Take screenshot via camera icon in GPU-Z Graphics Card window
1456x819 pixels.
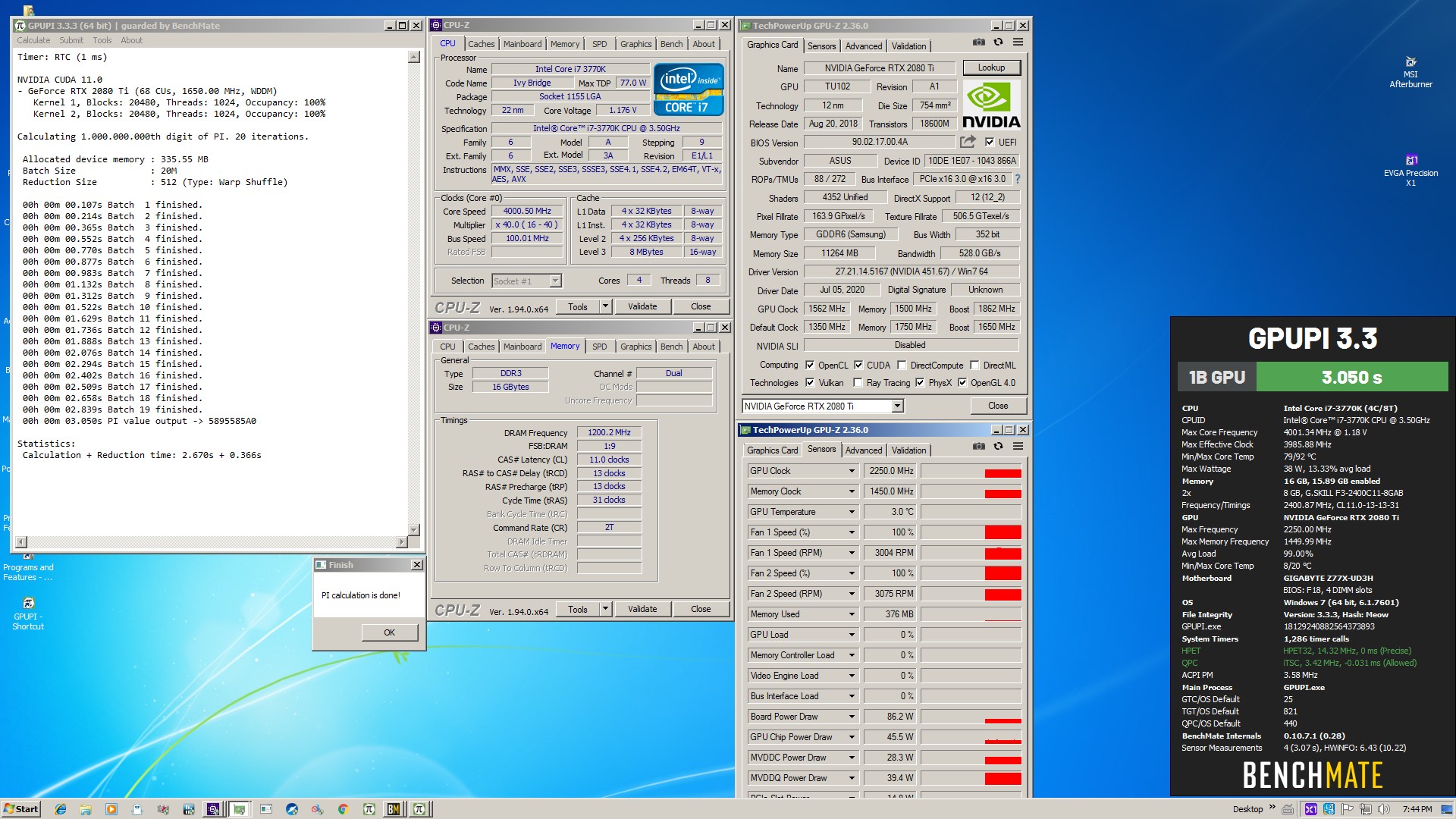tap(979, 42)
